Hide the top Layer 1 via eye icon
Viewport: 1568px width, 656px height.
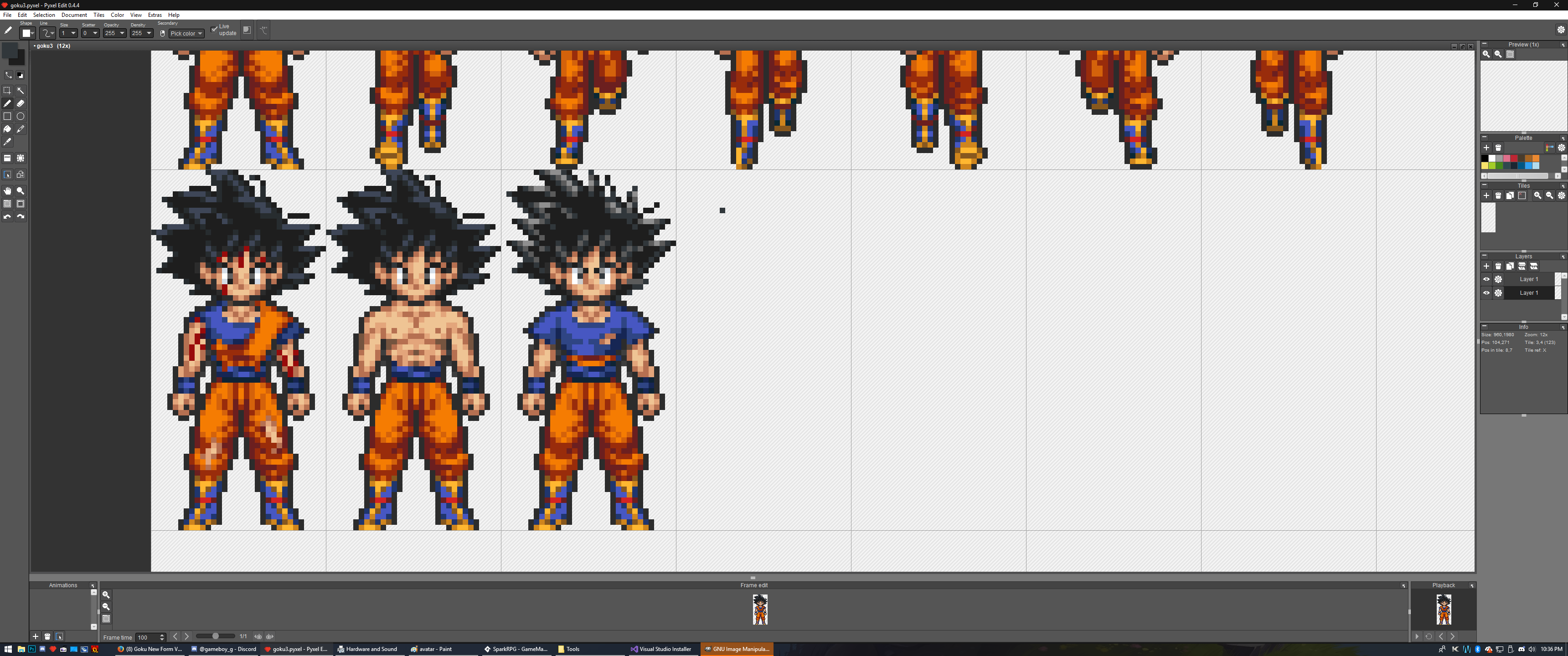[x=1486, y=279]
